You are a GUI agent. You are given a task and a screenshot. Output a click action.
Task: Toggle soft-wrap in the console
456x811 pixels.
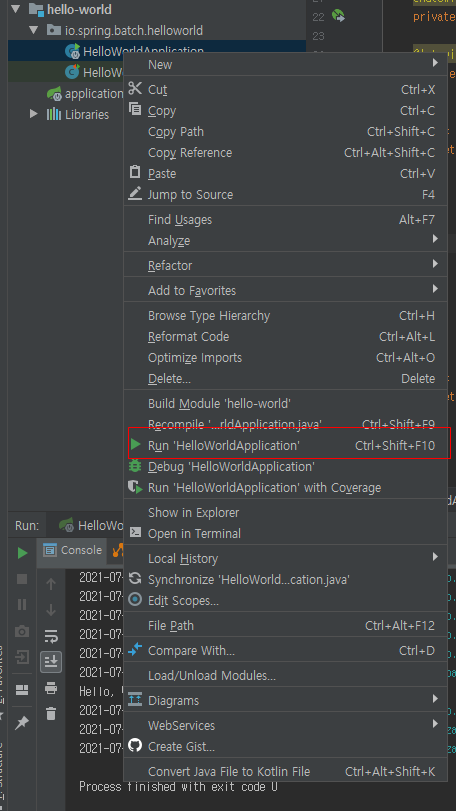(x=51, y=636)
